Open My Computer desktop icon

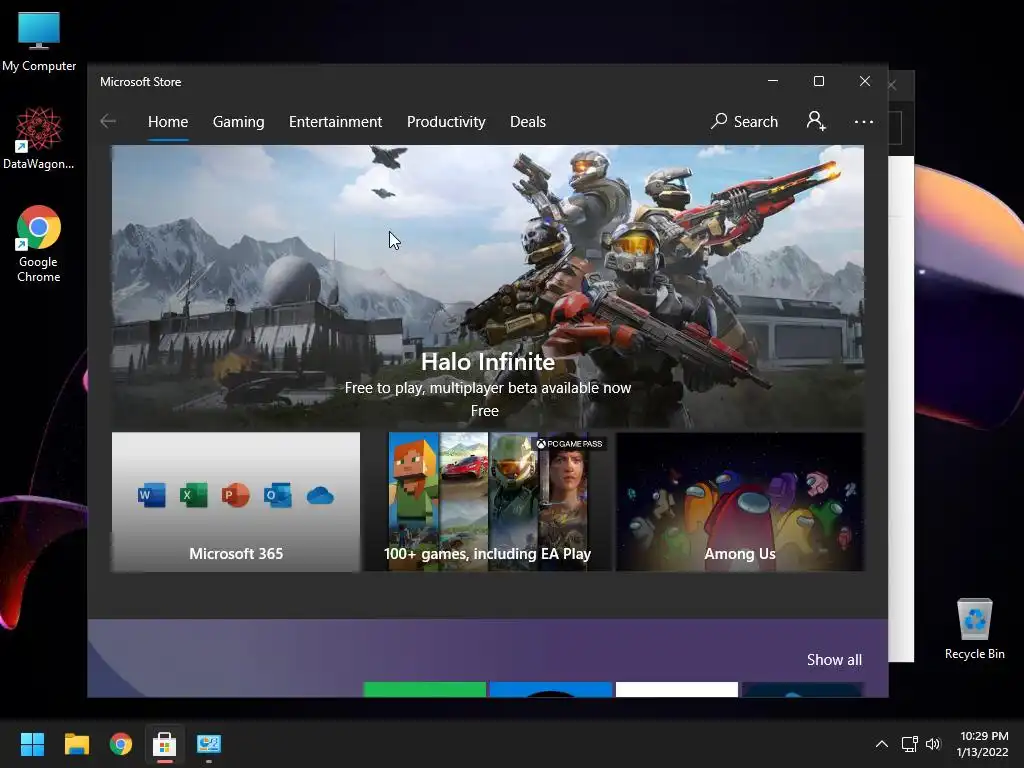click(39, 41)
